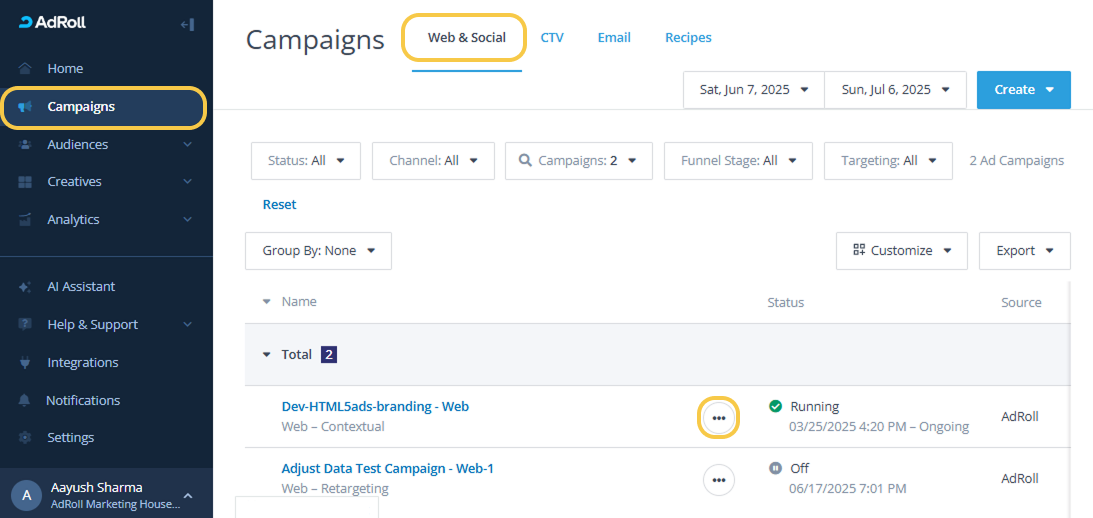Click the Notifications bell icon
Image resolution: width=1093 pixels, height=518 pixels.
pyautogui.click(x=25, y=401)
